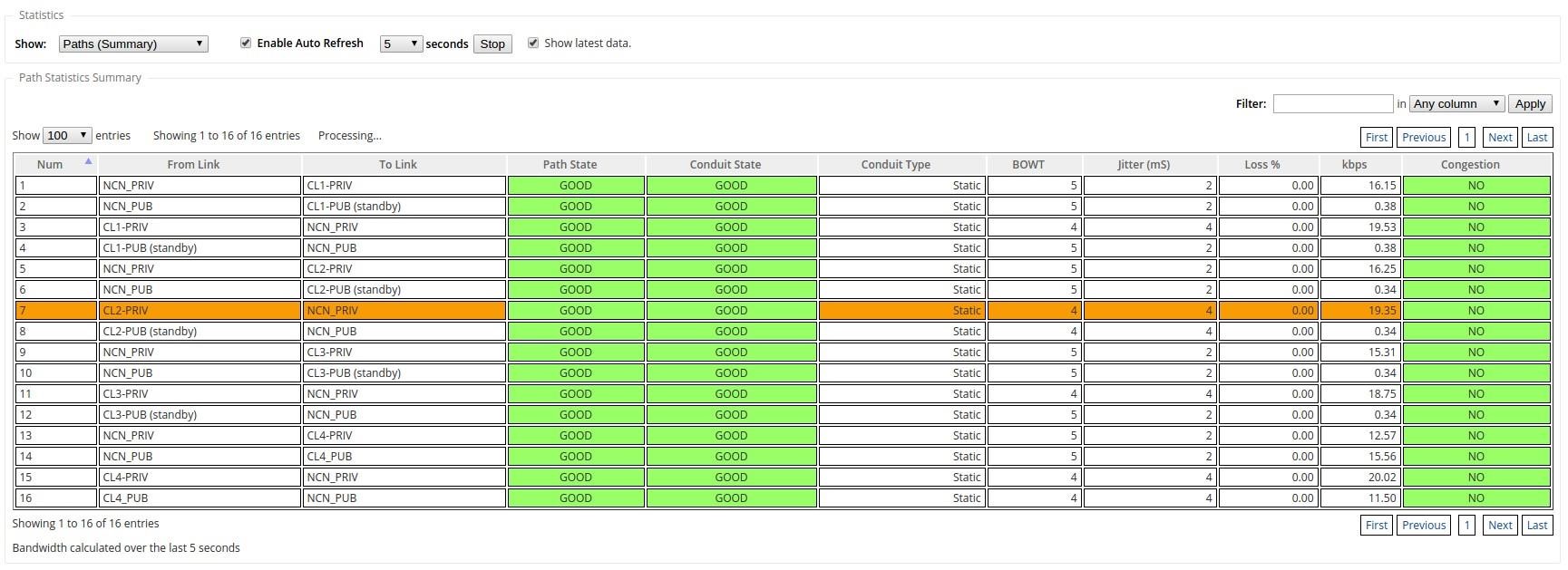Sort table by Congestion column header
This screenshot has height=570, width=1568.
pyautogui.click(x=1470, y=165)
